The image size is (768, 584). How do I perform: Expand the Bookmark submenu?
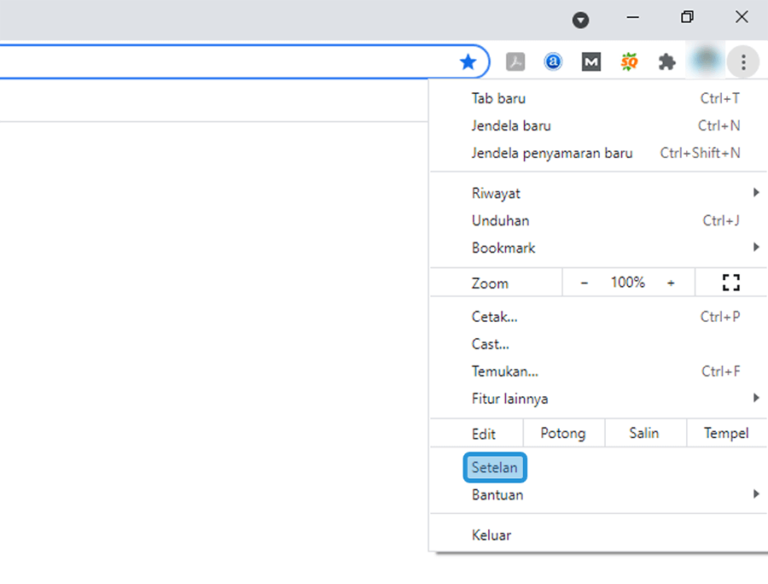tap(599, 248)
